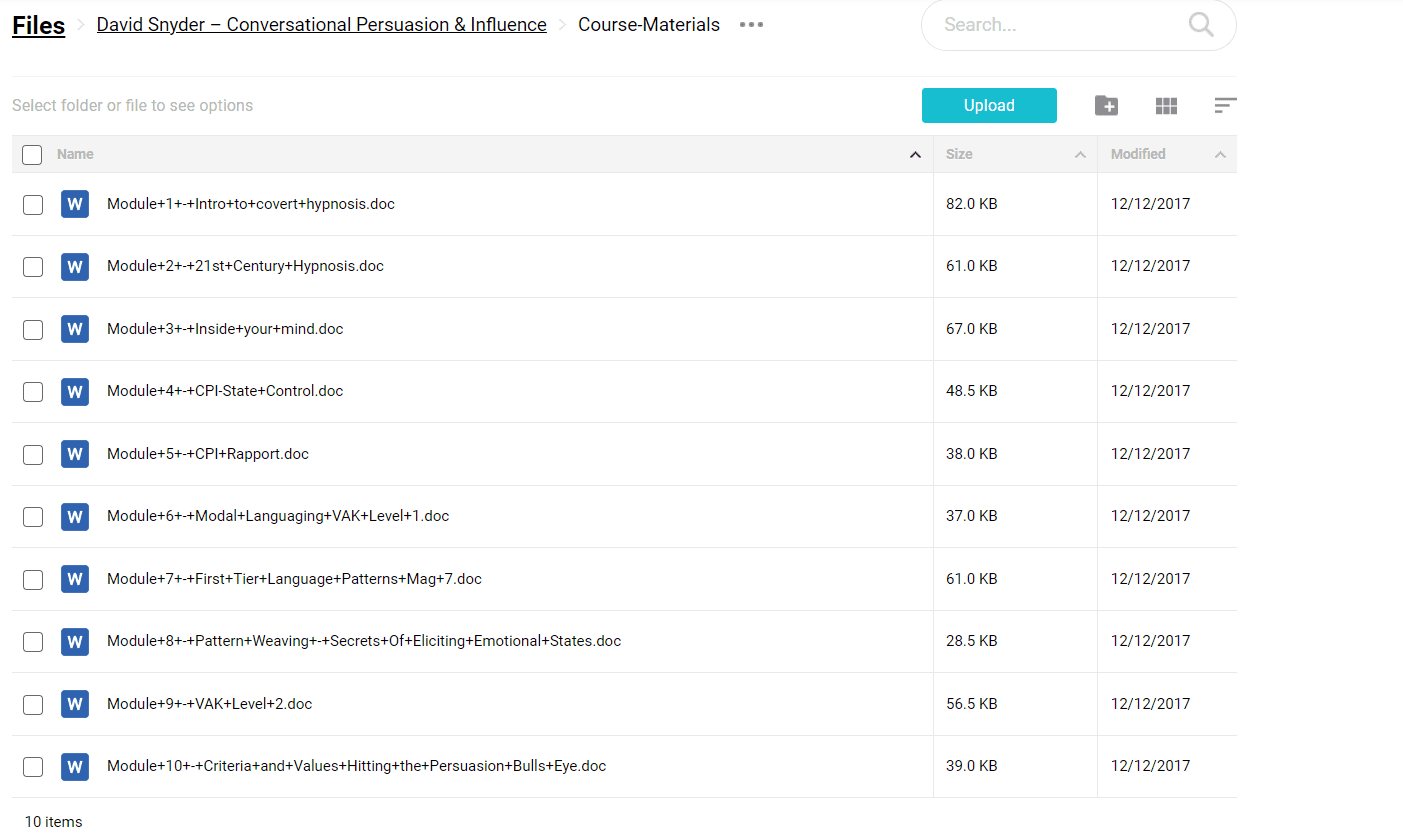1403x838 pixels.
Task: Create a new folder with the folder-plus icon
Action: 1106,106
